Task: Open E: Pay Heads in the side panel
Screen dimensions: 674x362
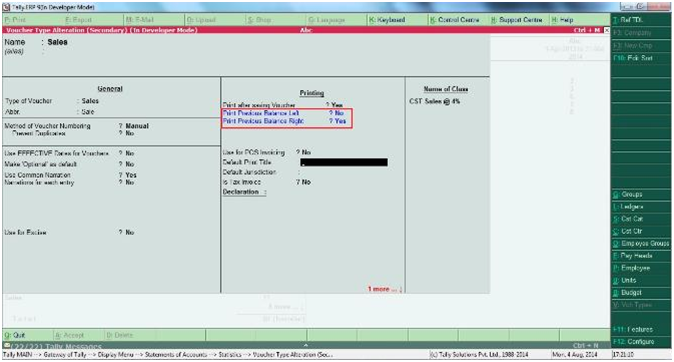Action: point(640,256)
